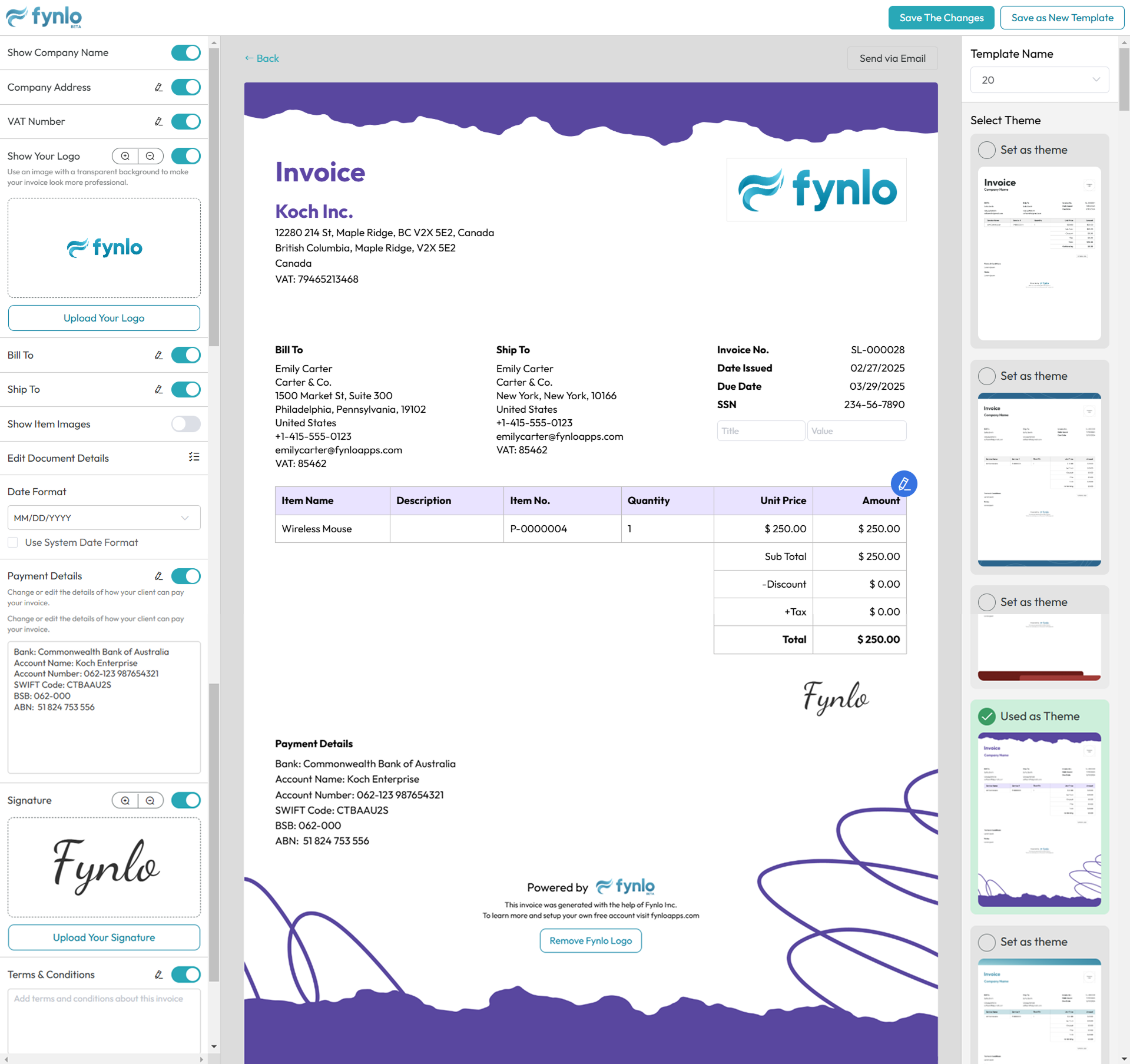Click right panel vertical scrollbar
This screenshot has height=1064, width=1130.
[1124, 79]
